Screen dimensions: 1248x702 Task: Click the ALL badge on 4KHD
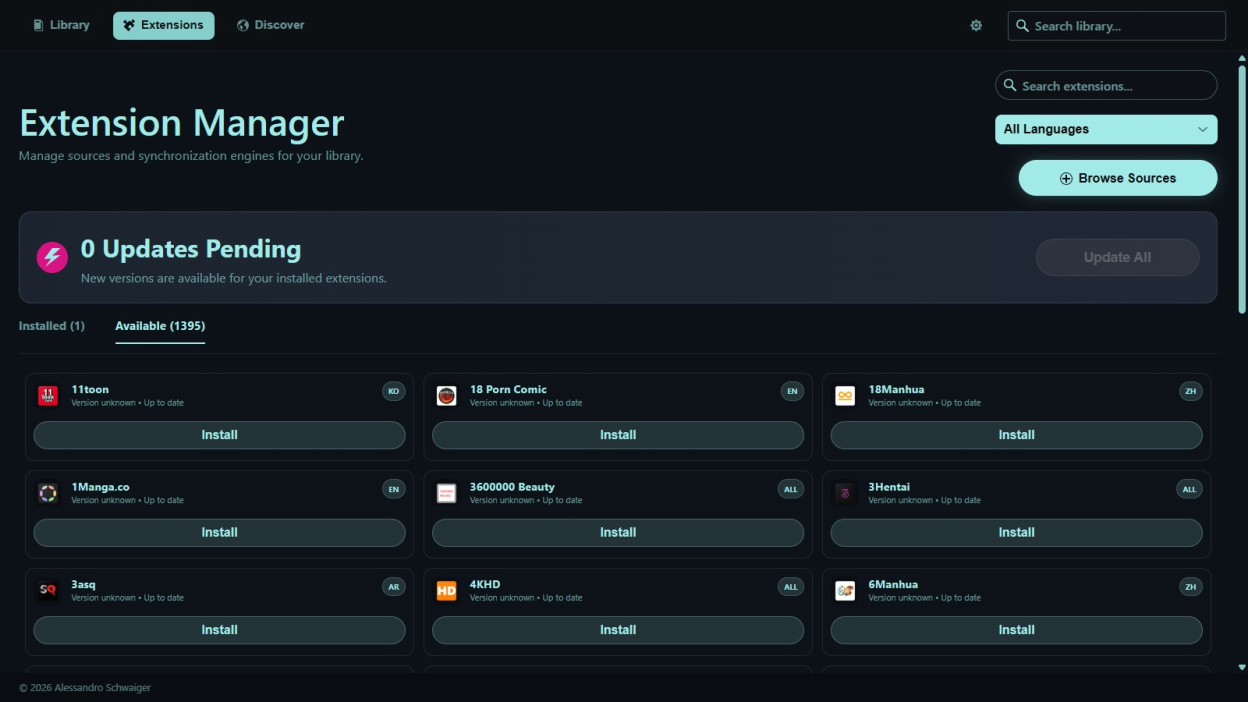click(791, 587)
